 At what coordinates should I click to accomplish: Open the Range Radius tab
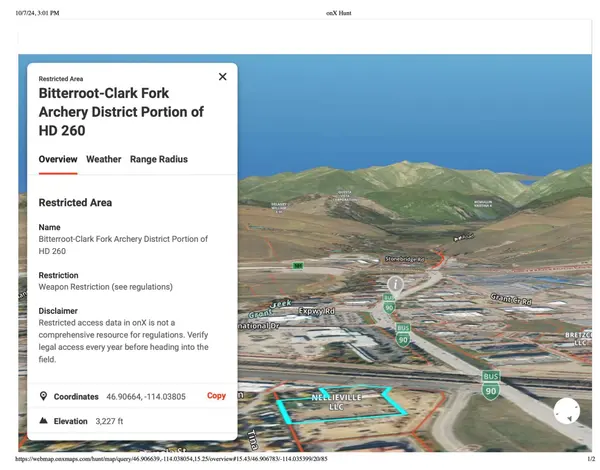158,159
